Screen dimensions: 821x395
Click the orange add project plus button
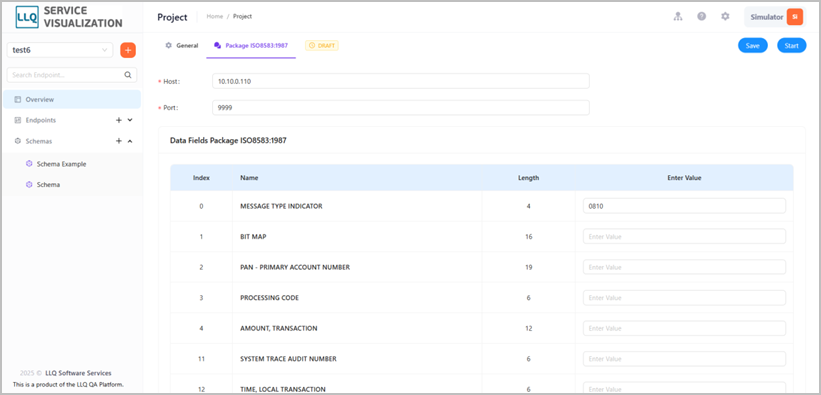(128, 50)
